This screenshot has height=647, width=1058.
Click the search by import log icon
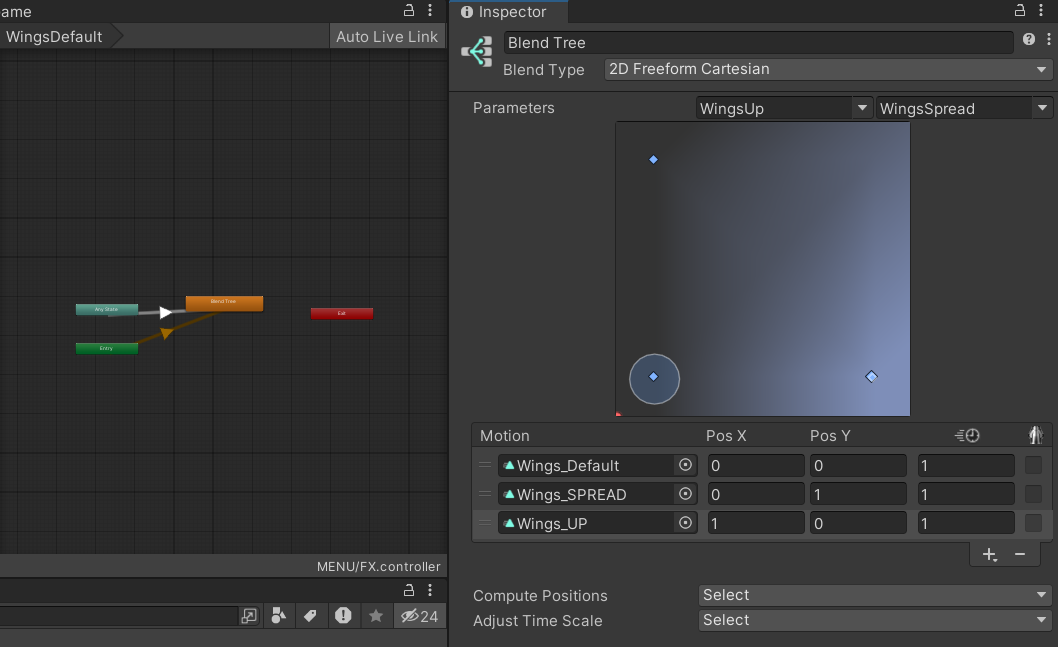[x=343, y=615]
